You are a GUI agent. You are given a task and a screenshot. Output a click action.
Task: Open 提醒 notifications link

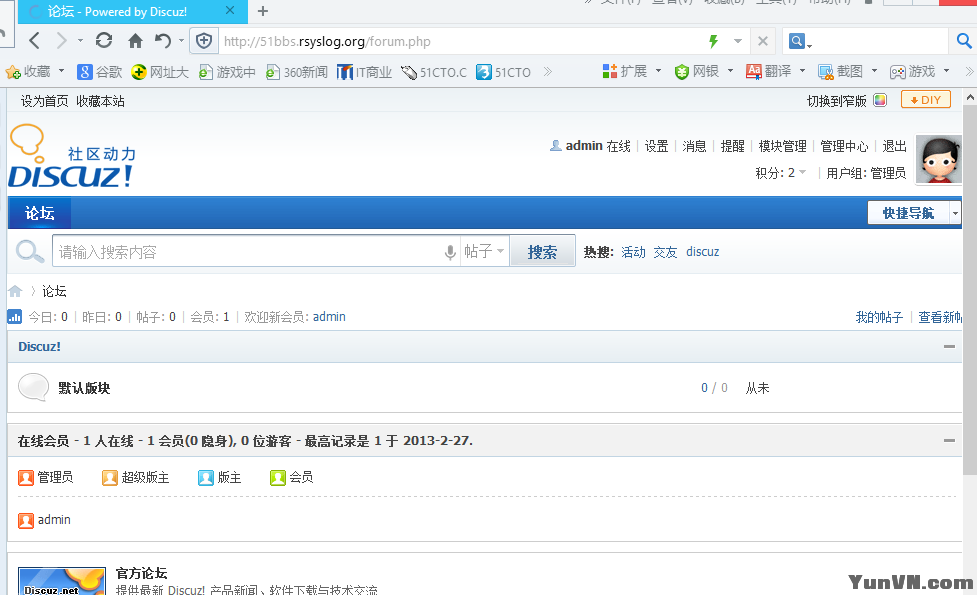pos(732,146)
